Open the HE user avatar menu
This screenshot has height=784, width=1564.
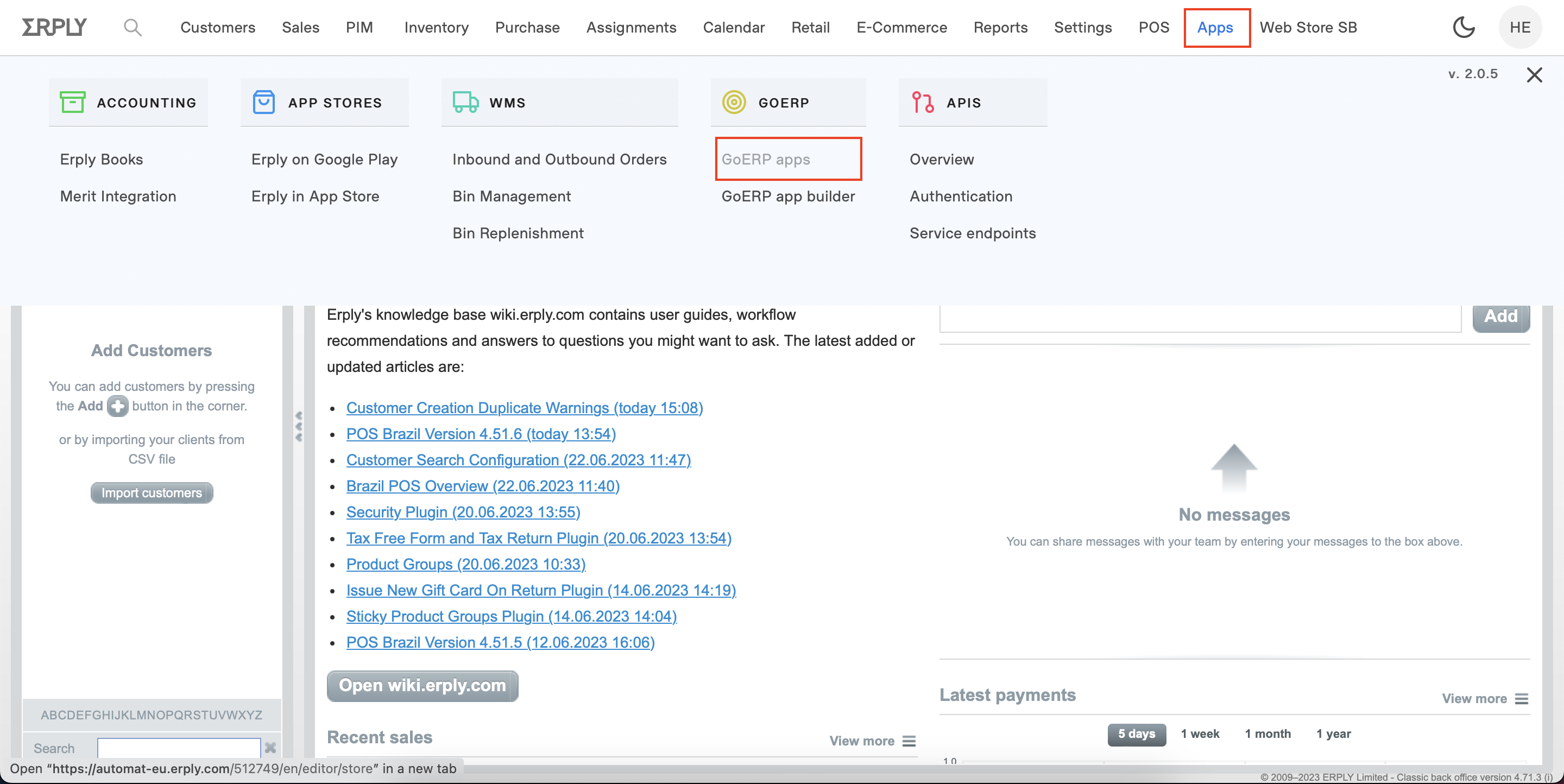[x=1521, y=27]
